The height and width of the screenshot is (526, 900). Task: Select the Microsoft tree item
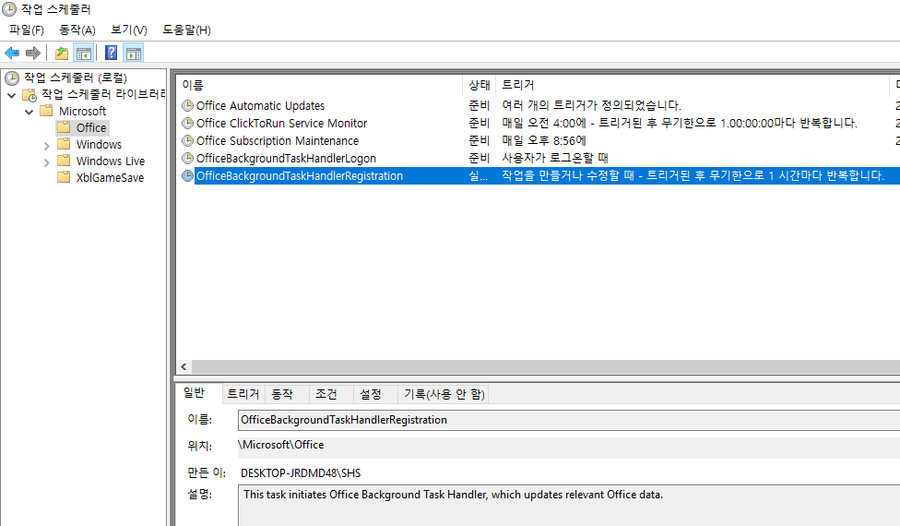point(82,111)
